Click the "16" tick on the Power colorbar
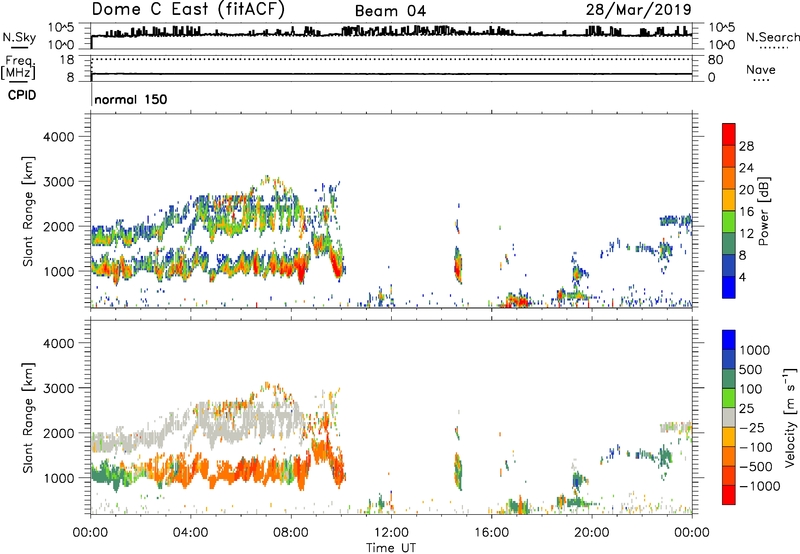 (746, 212)
